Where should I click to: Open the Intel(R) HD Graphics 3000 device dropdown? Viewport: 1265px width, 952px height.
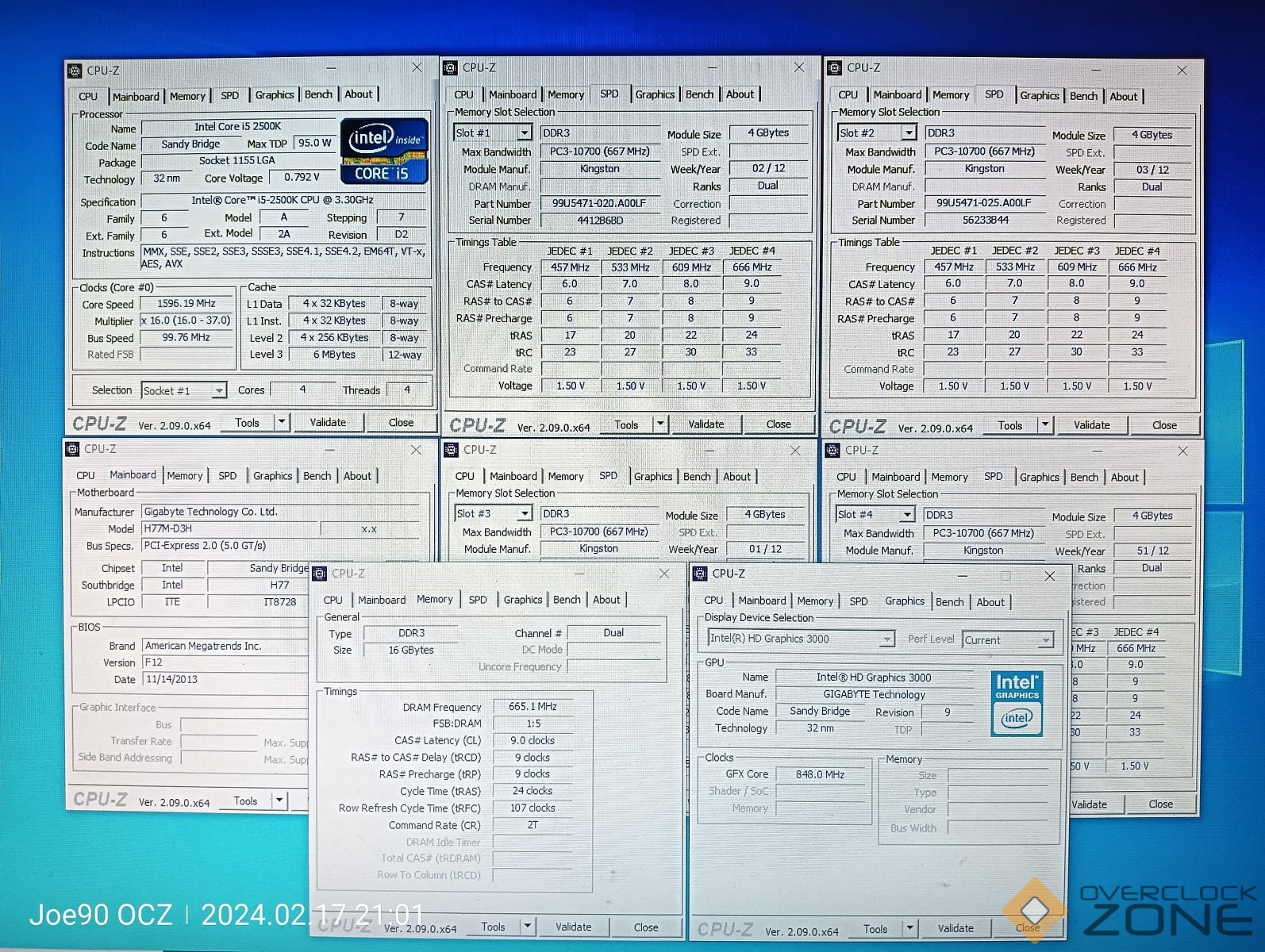coord(886,639)
